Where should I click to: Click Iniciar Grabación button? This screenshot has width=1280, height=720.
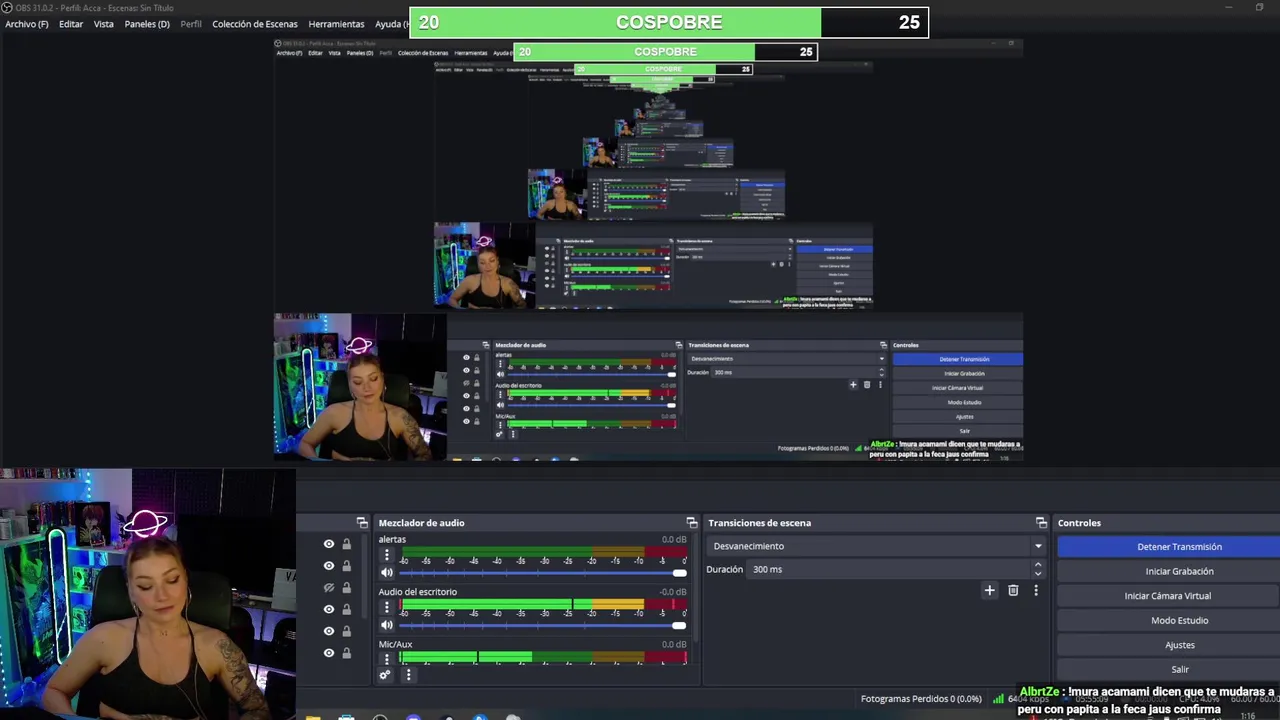[1169, 571]
